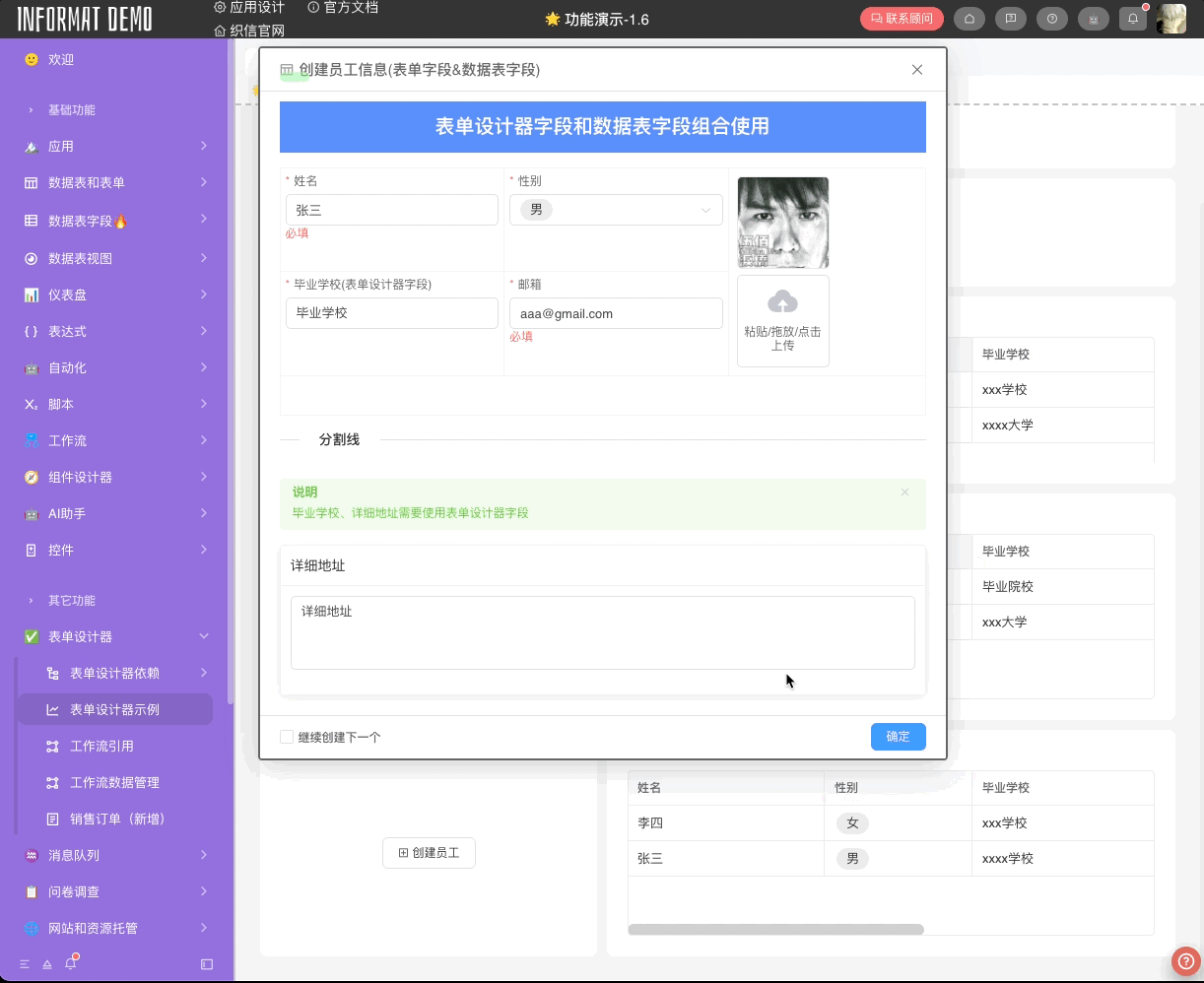Click the red 联系顾问 button

[x=901, y=19]
